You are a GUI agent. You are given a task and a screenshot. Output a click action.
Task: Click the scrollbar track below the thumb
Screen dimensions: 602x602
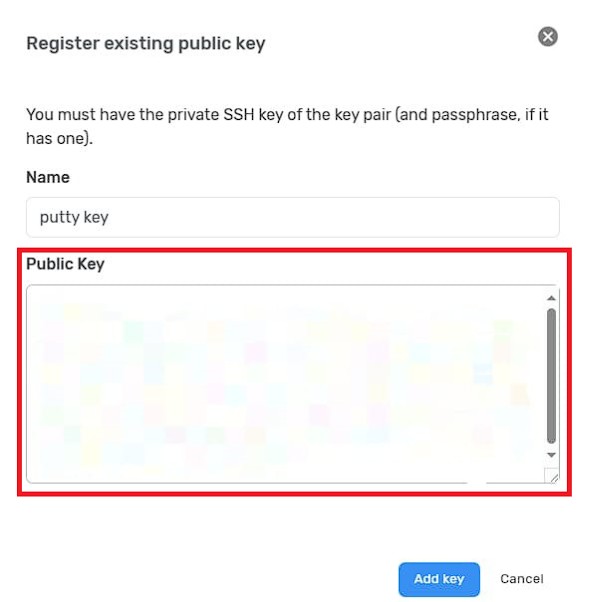(x=551, y=448)
